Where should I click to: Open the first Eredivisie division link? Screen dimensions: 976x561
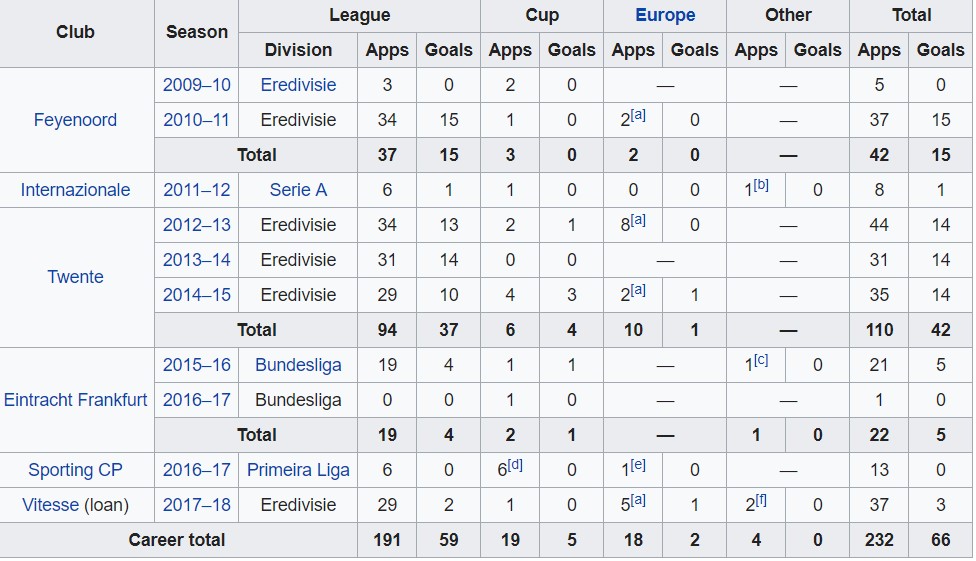298,85
